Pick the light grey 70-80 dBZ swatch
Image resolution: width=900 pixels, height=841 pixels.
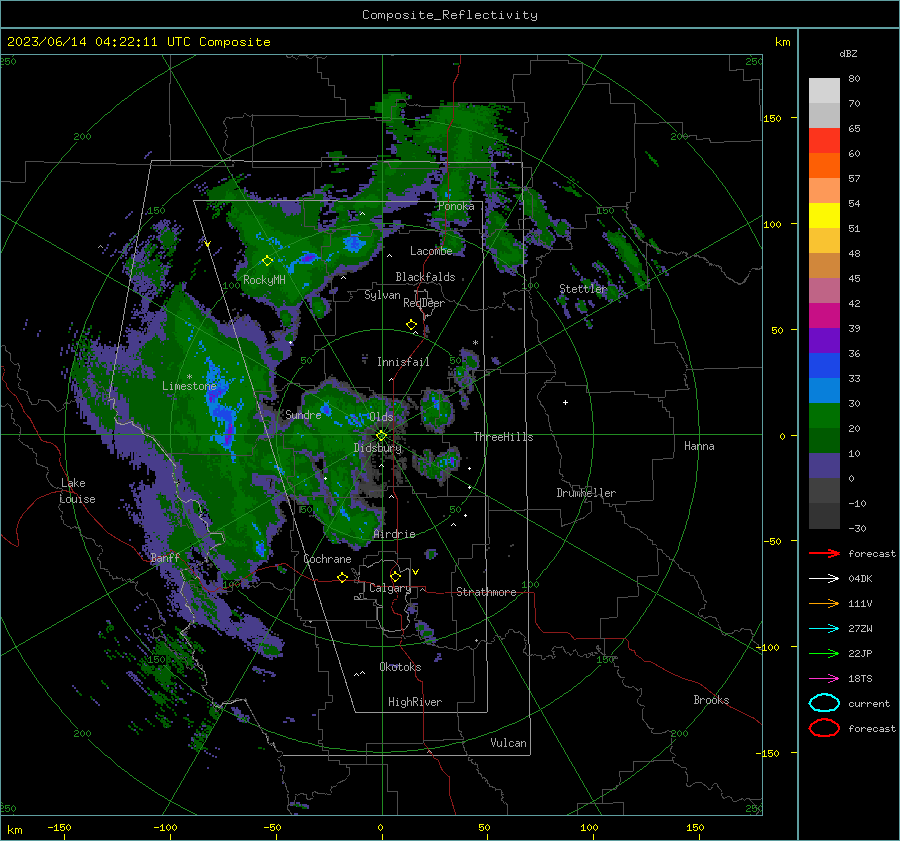pos(824,91)
